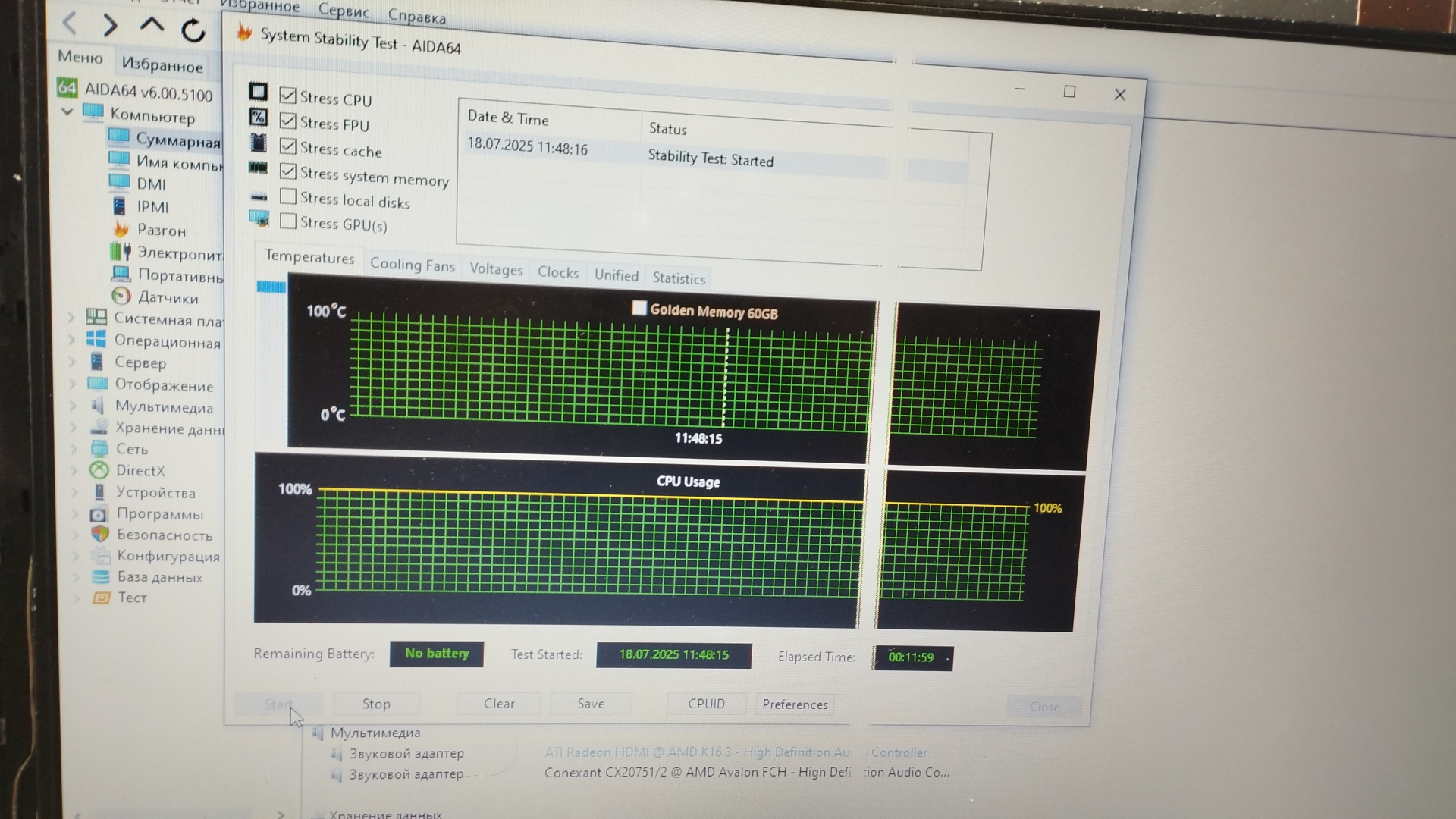Toggle Golden Memory 60GB graph checkbox
The image size is (1456, 819).
[639, 308]
